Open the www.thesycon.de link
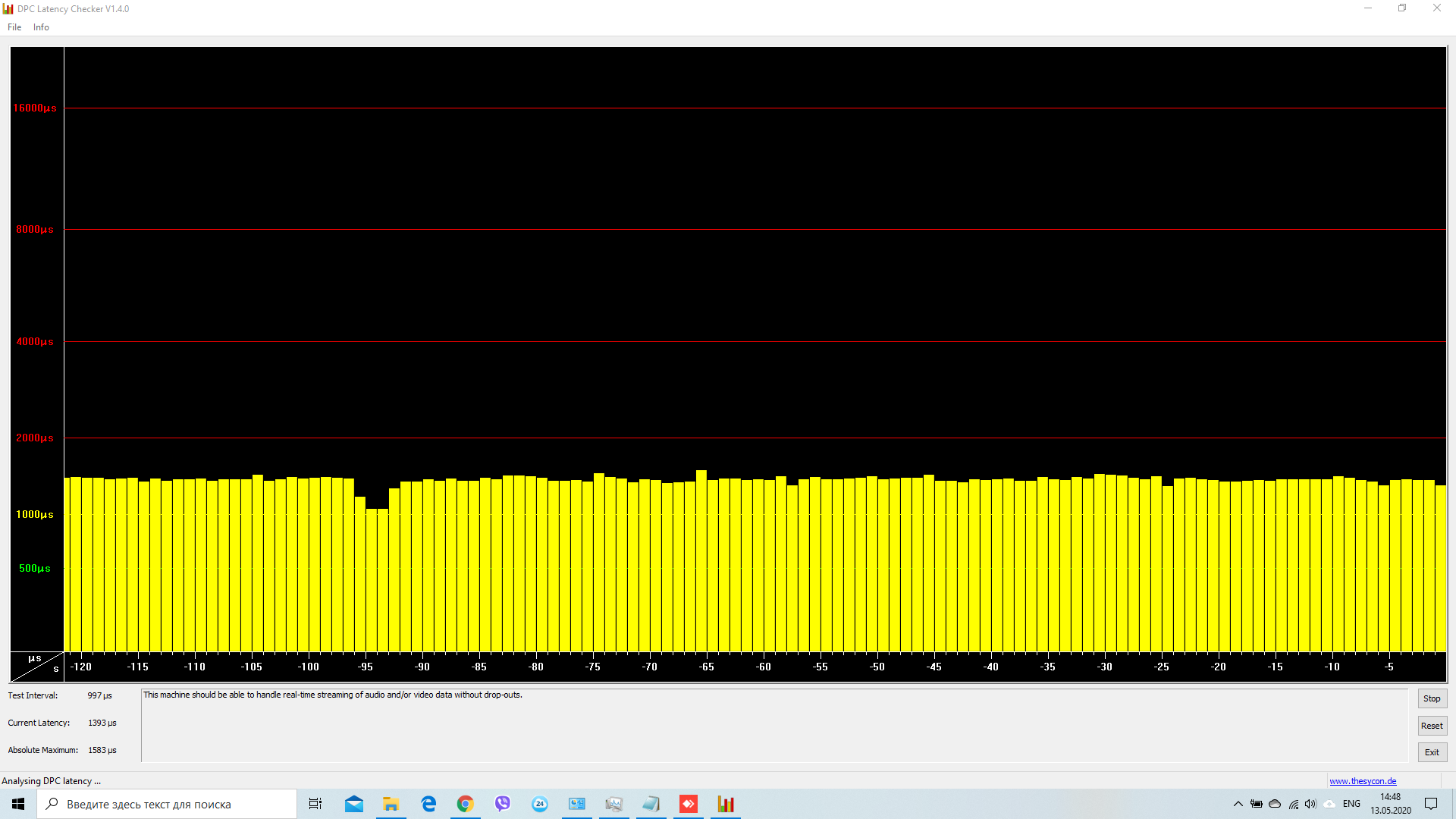This screenshot has height=819, width=1456. tap(1362, 781)
